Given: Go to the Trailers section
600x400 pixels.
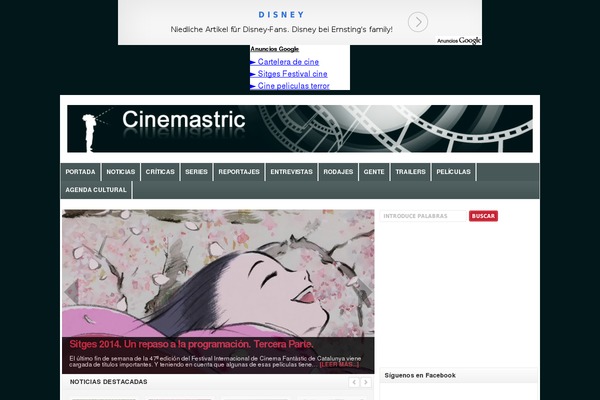Looking at the screenshot, I should [411, 172].
